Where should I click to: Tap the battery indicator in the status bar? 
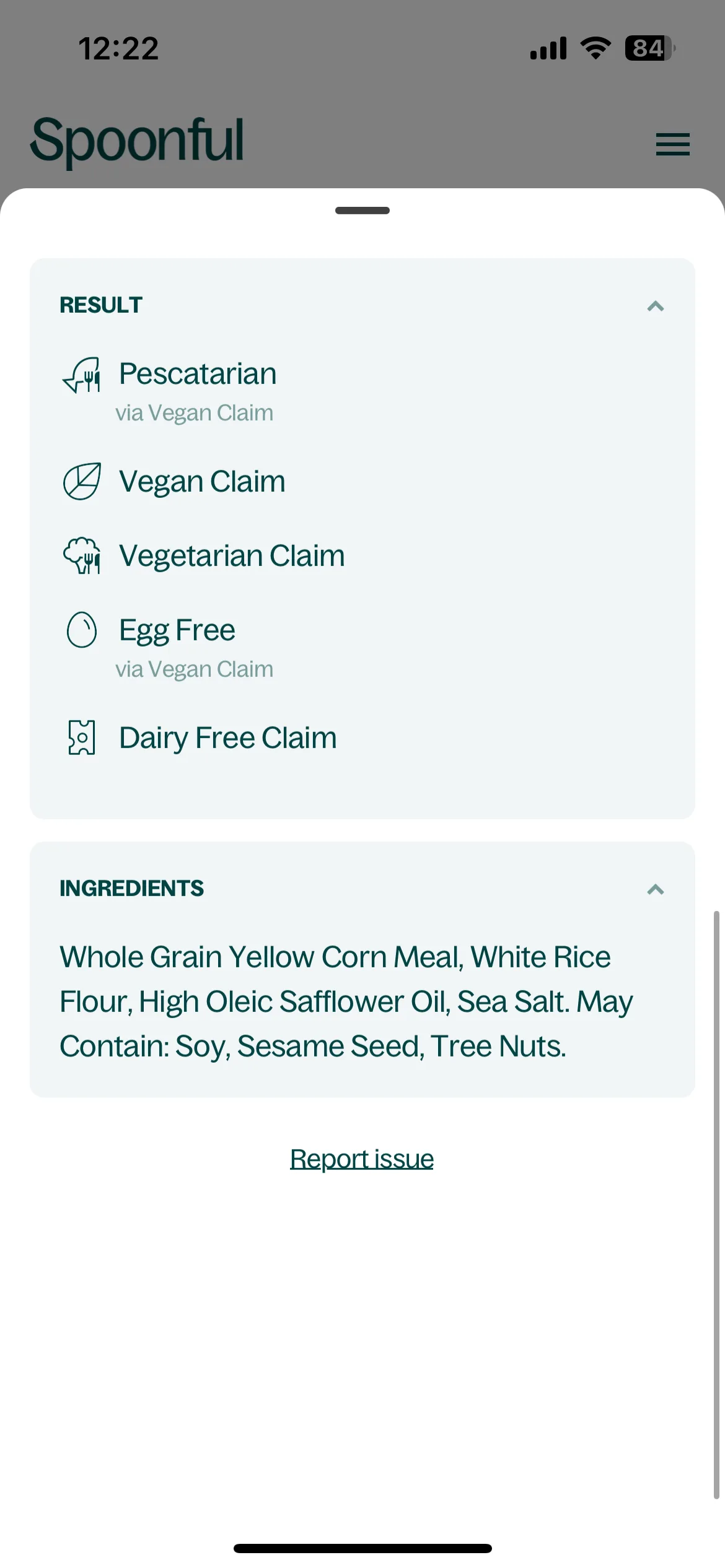click(649, 48)
